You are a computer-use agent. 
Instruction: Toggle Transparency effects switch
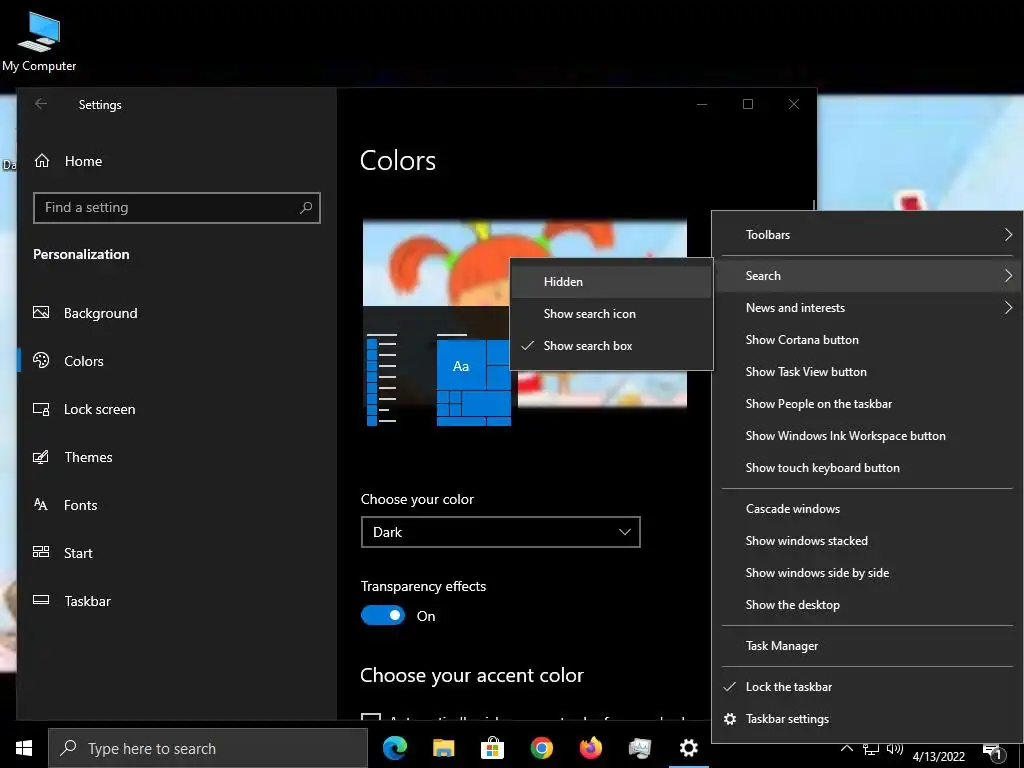tap(383, 615)
